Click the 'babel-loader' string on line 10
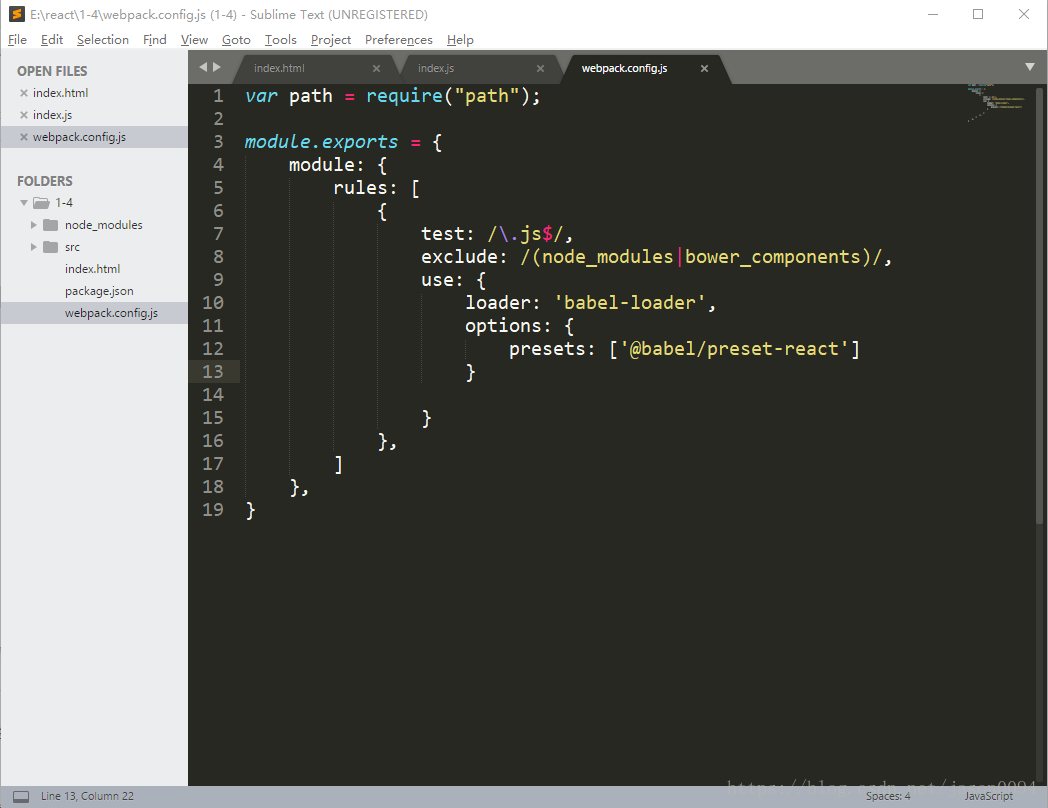 630,303
